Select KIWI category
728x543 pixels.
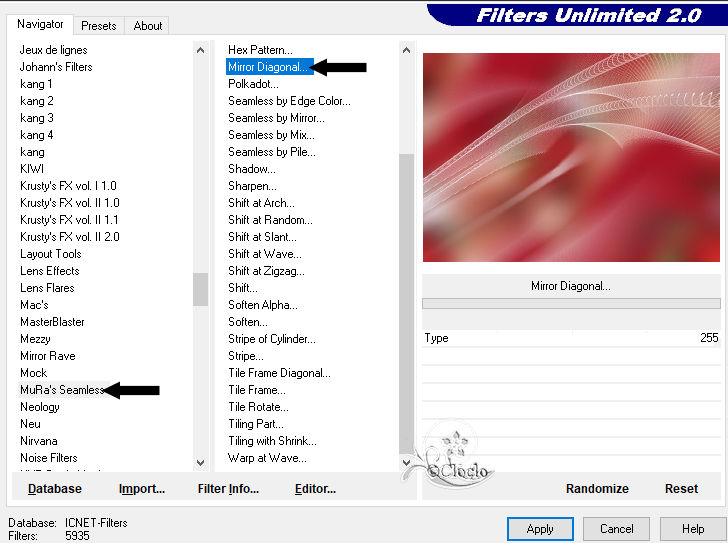[32, 169]
